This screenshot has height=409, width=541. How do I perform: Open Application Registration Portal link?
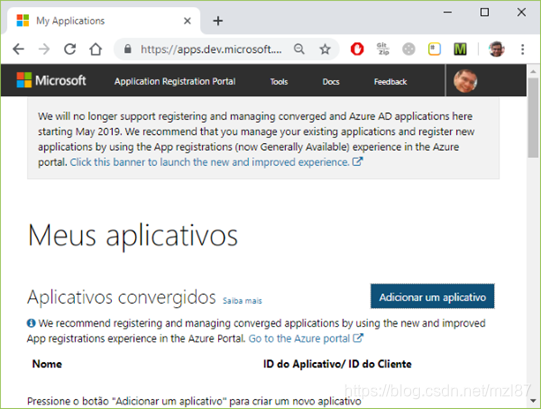[175, 81]
